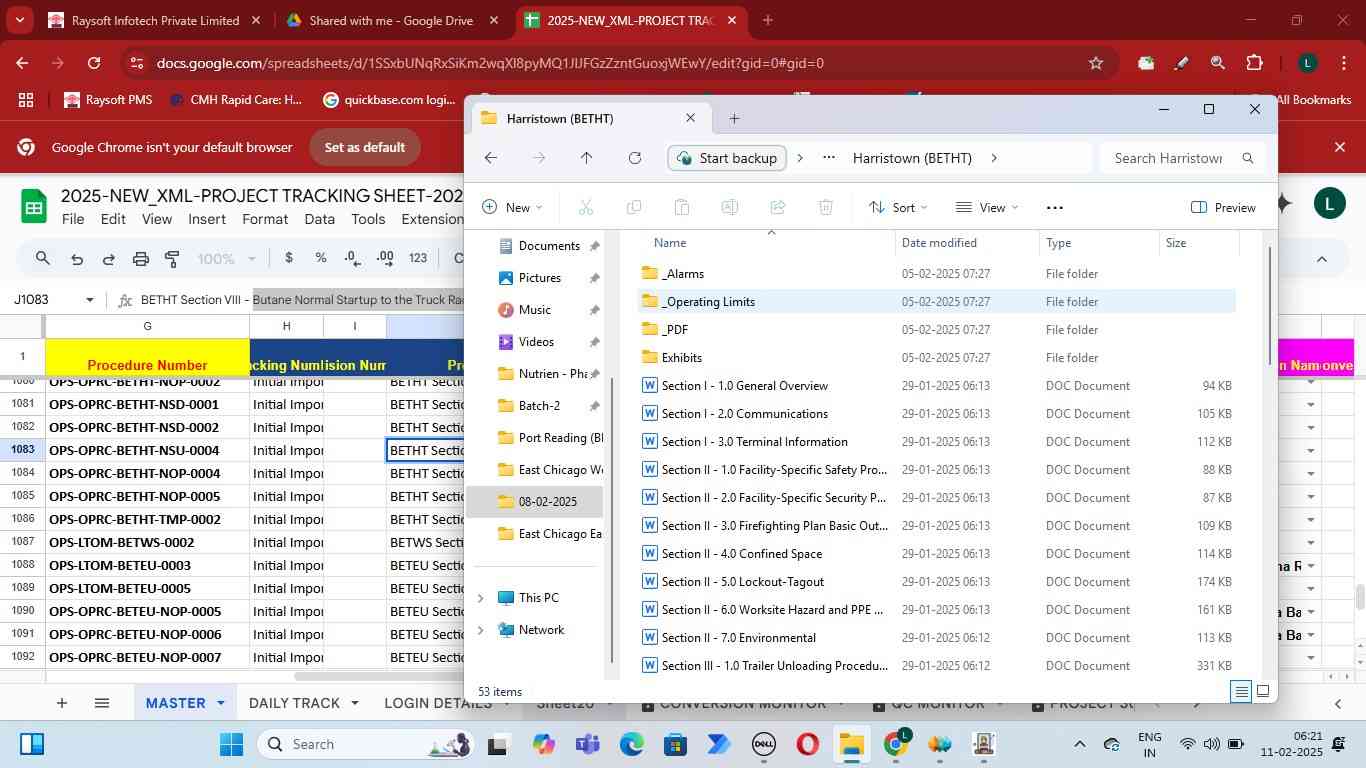Select the Paint format icon in Sheets

pos(172,259)
